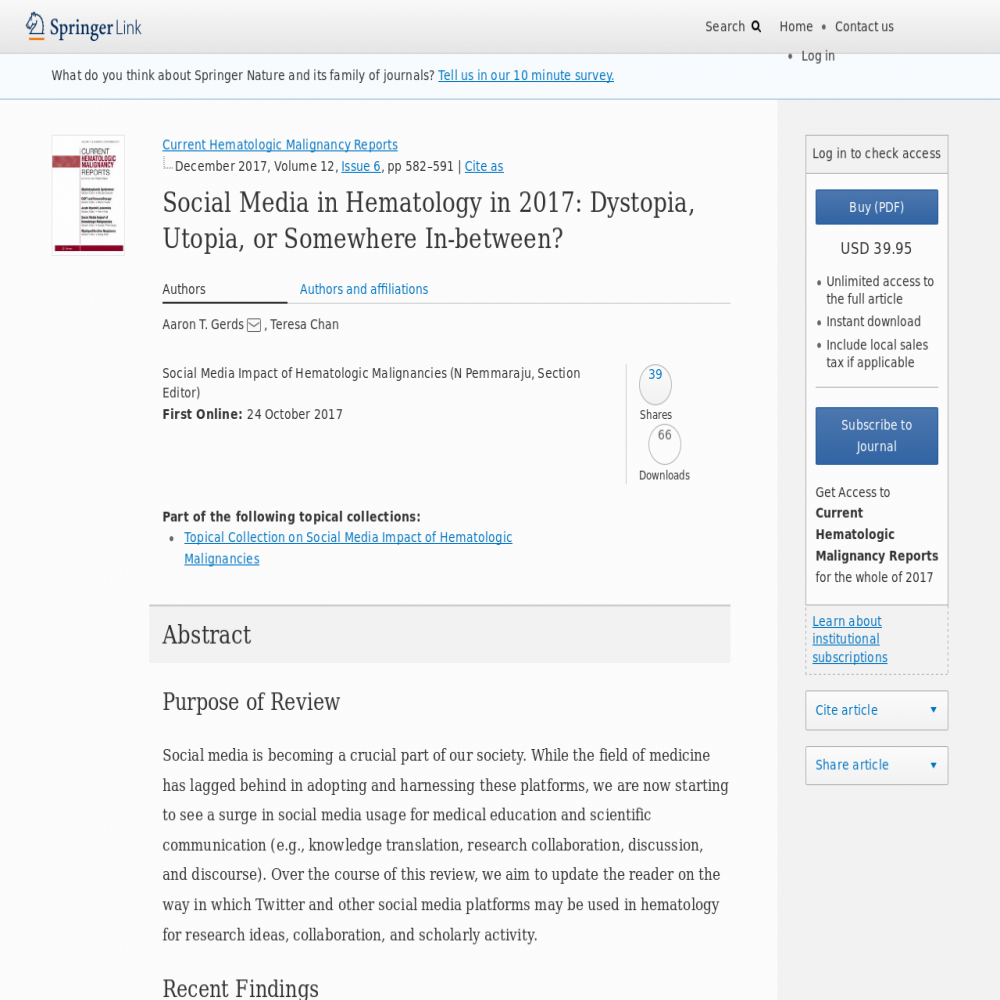Open Learn about institutional subscriptions link

click(x=849, y=639)
